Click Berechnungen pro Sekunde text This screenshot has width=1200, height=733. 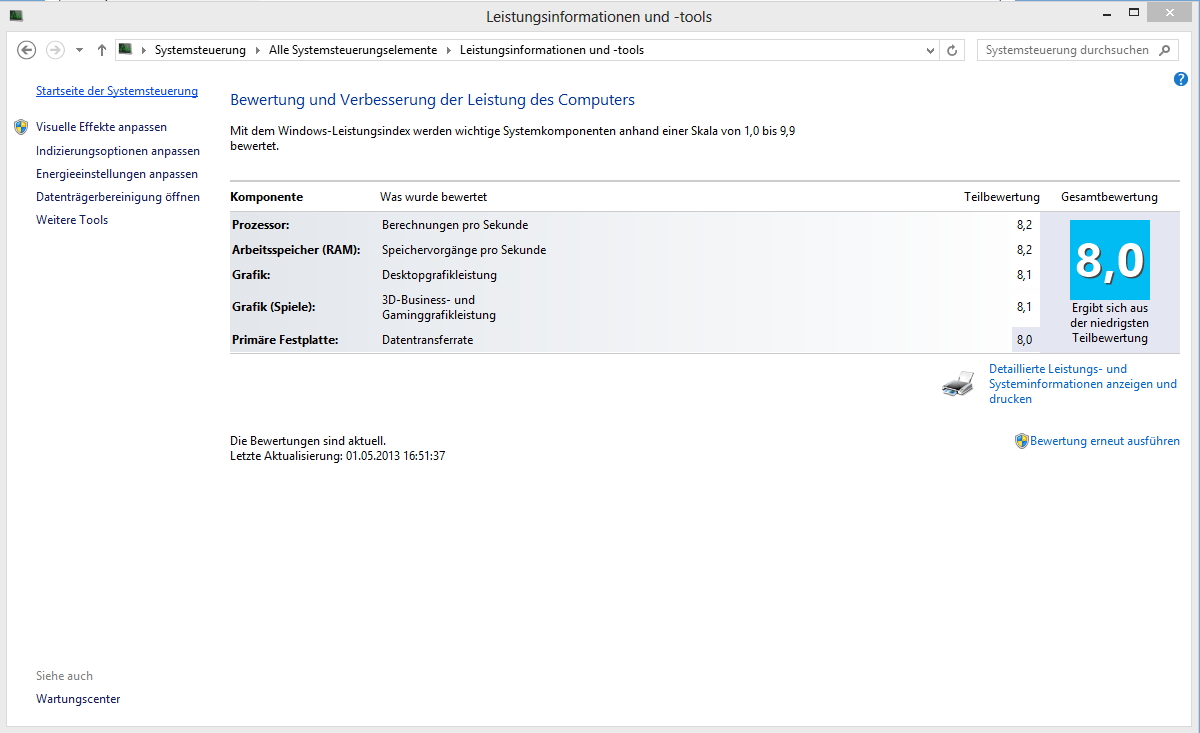tap(455, 225)
